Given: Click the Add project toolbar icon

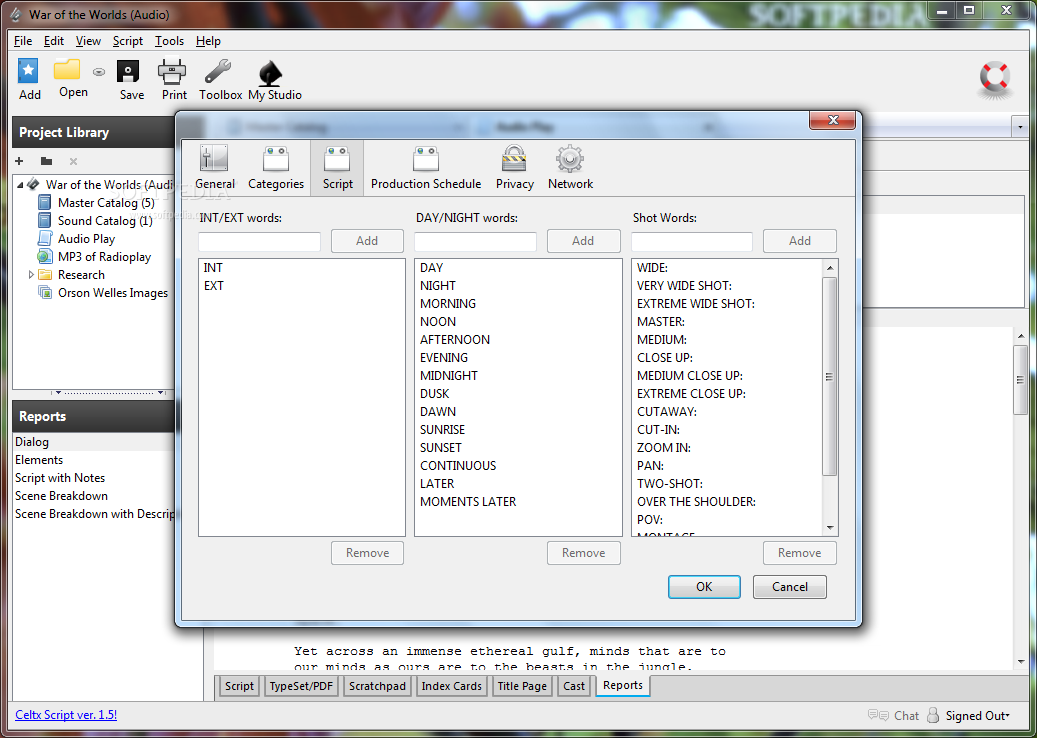Looking at the screenshot, I should (x=29, y=79).
